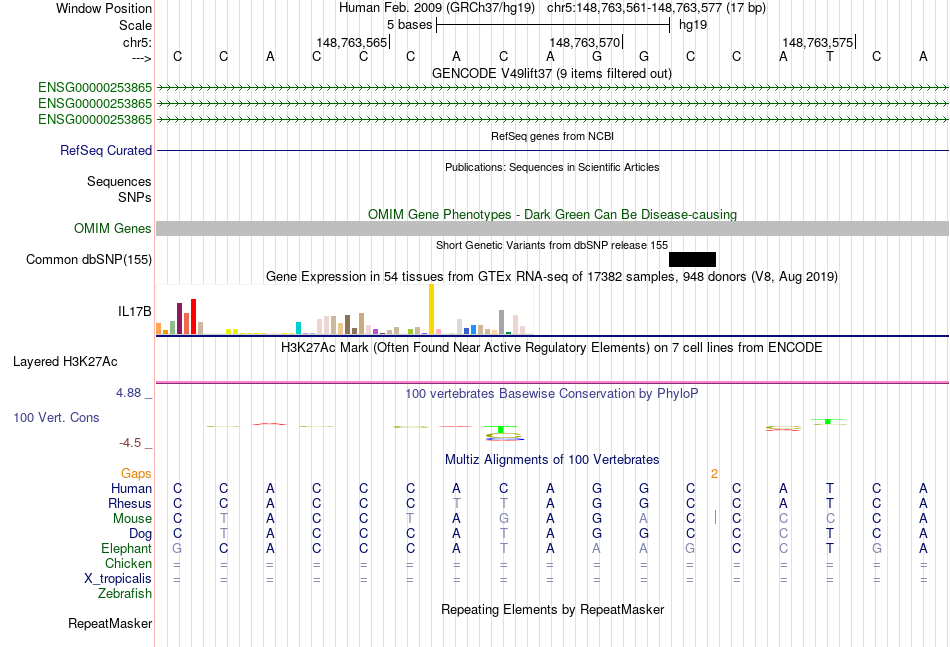
Task: Click the RepeatMasker track label
Action: (x=110, y=623)
